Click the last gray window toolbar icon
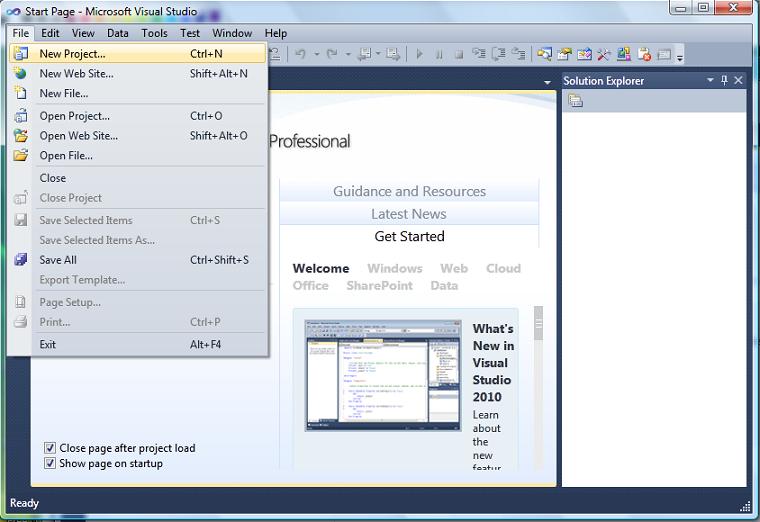The width and height of the screenshot is (760, 522). tap(664, 54)
